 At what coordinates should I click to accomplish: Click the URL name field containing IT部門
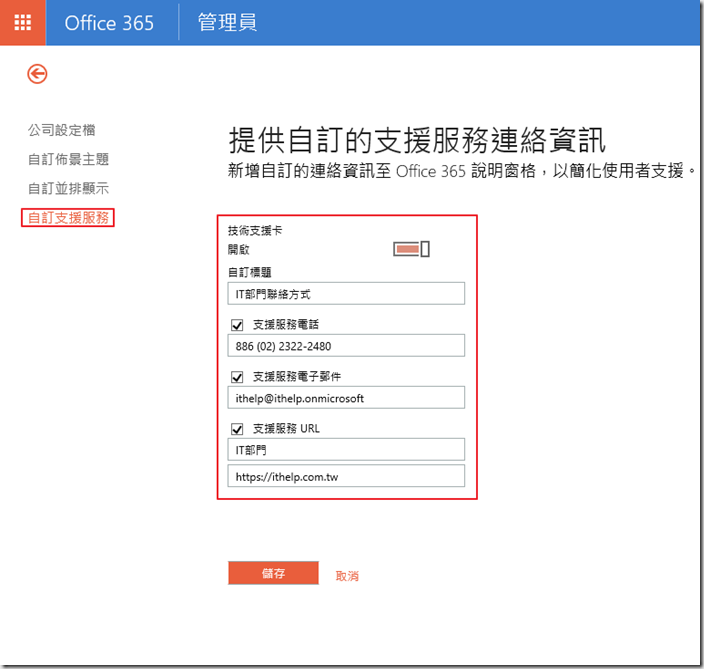point(346,450)
